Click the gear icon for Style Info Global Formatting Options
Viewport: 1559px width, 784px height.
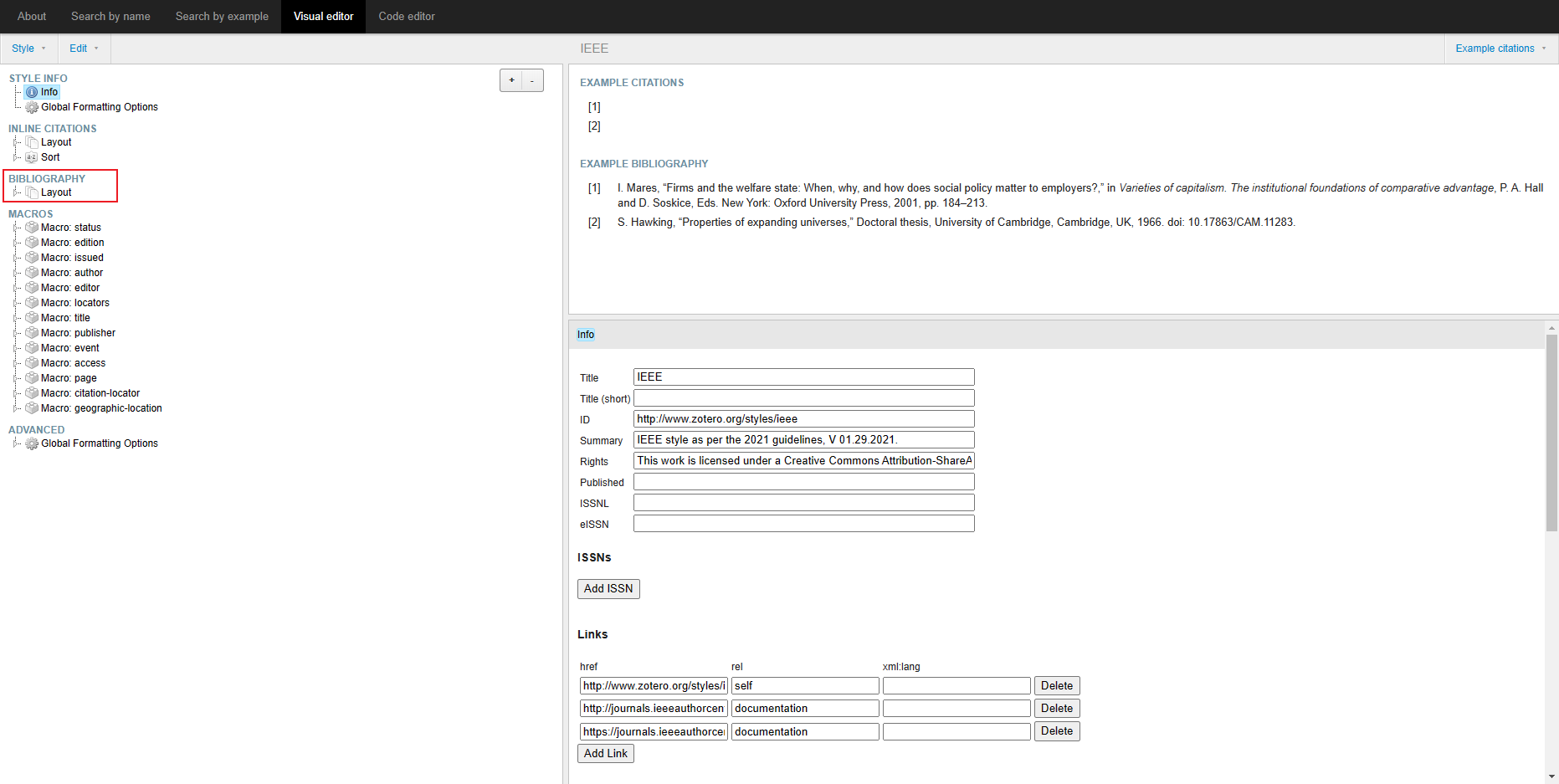click(32, 107)
